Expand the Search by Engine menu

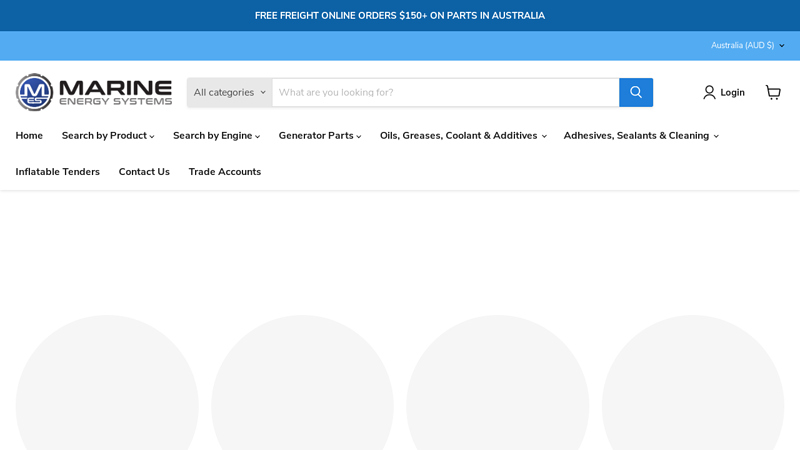click(216, 136)
